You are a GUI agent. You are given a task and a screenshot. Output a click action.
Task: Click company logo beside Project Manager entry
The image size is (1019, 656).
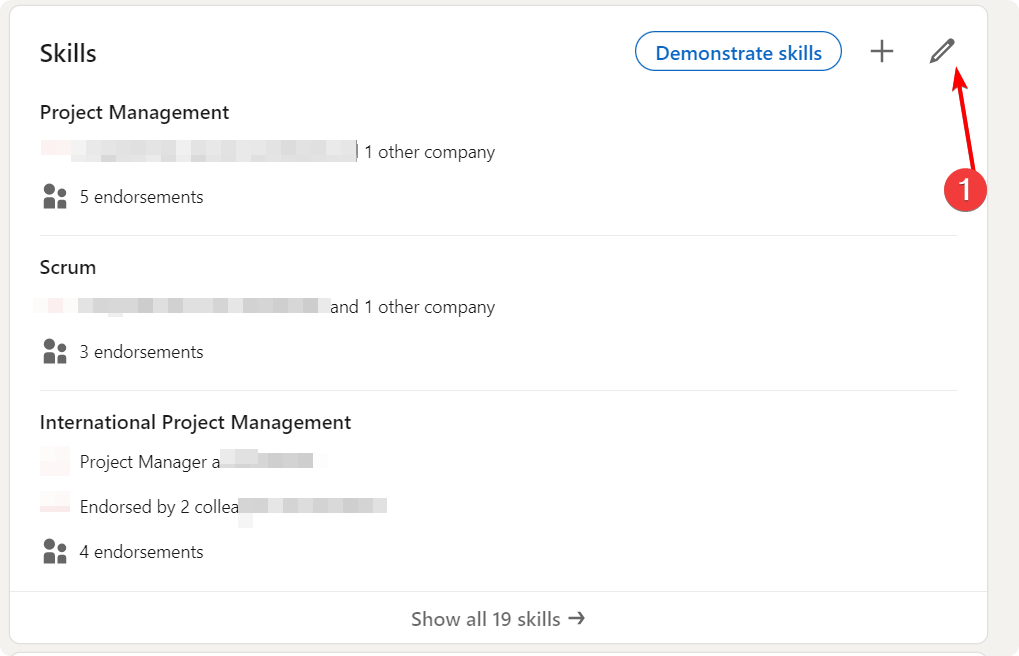coord(55,461)
